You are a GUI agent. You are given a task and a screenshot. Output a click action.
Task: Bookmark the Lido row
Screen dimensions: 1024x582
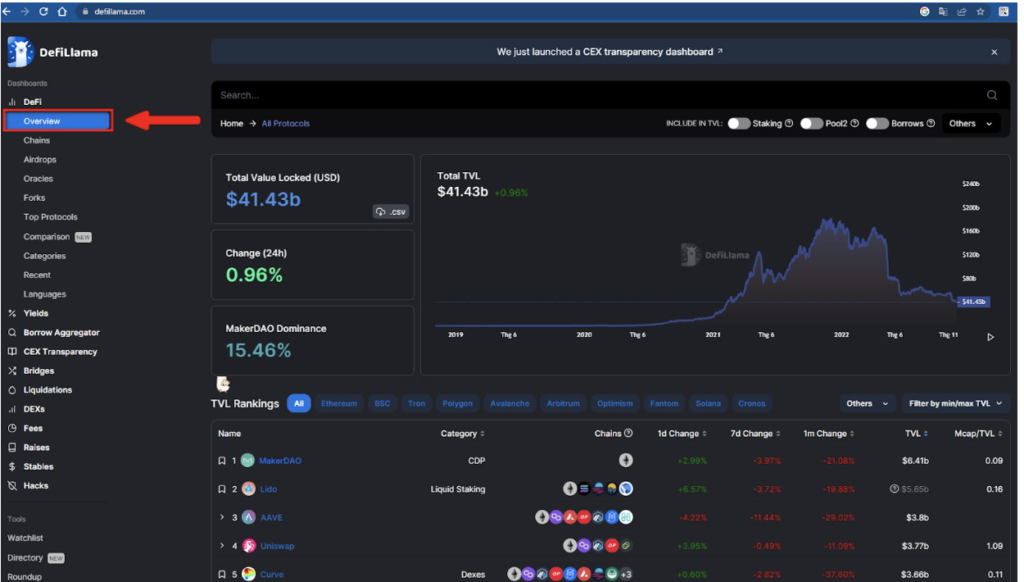pyautogui.click(x=222, y=489)
